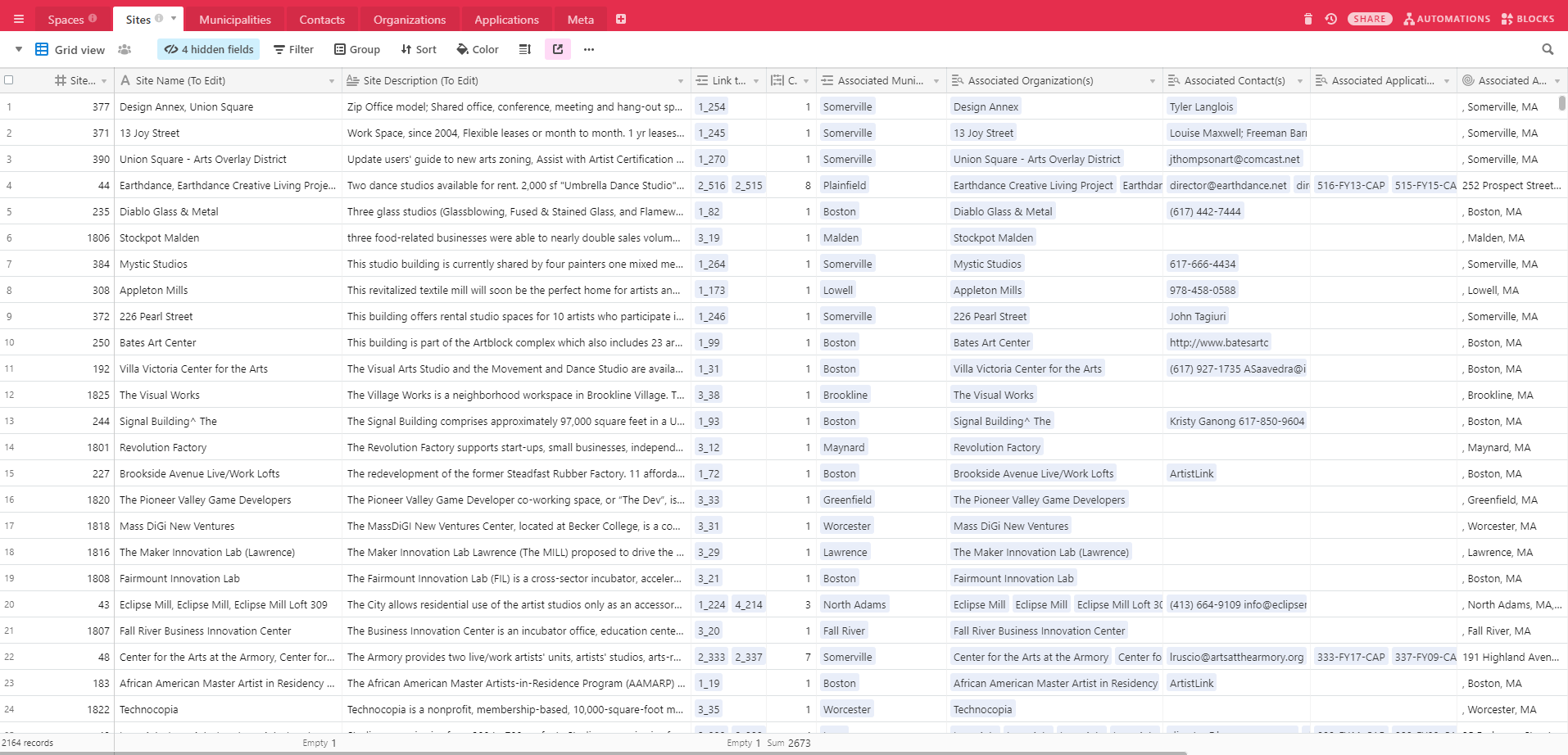Open base revision history
Screen dimensions: 1568x755
(1331, 19)
